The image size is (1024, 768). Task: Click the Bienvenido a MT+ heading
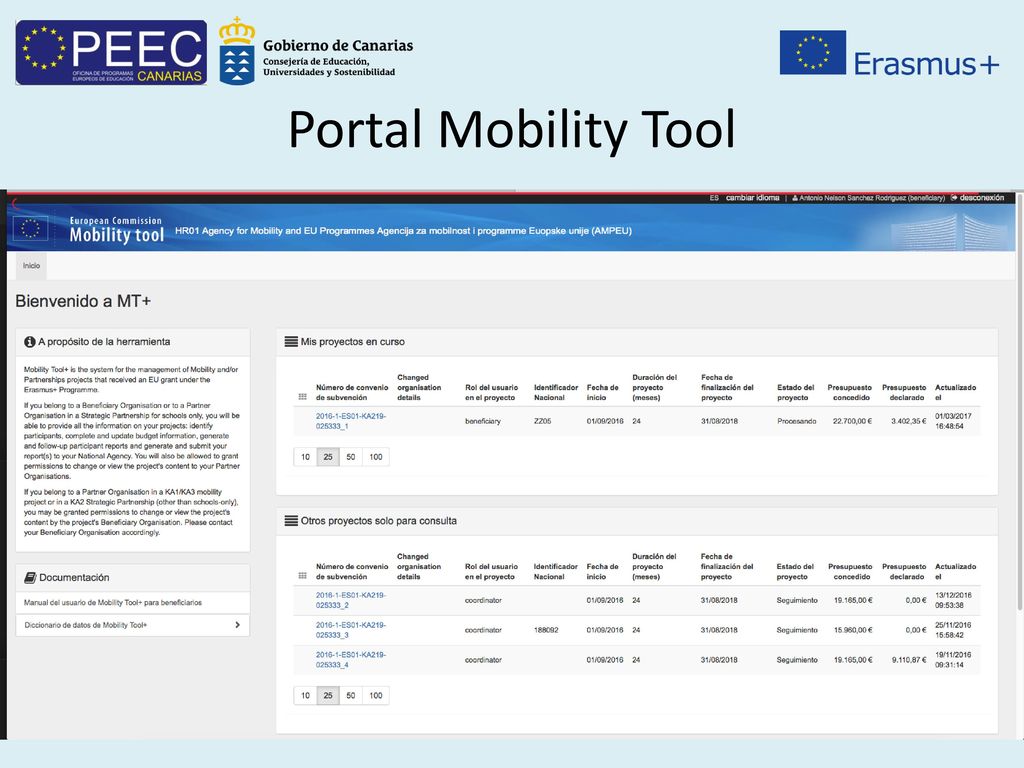(x=83, y=301)
